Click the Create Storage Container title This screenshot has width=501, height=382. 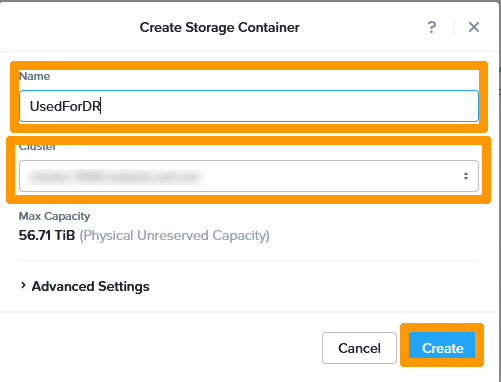(x=219, y=27)
